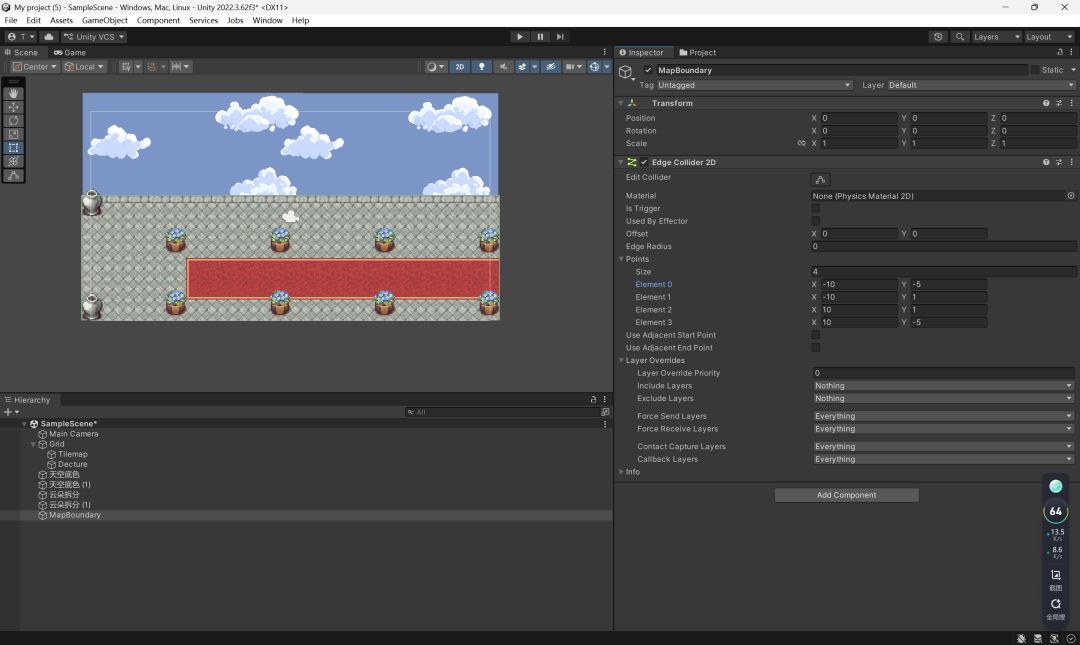Viewport: 1080px width, 645px height.
Task: Enable the Used By Effector checkbox
Action: click(816, 221)
